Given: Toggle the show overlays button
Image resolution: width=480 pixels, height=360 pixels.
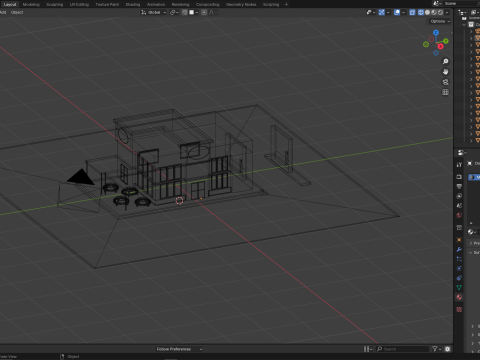Looking at the screenshot, I should (397, 12).
